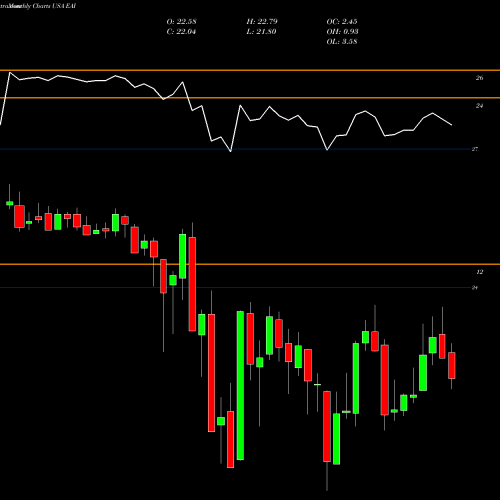
Task: Click the "12" label under the lower orange line
Action: pos(479,272)
